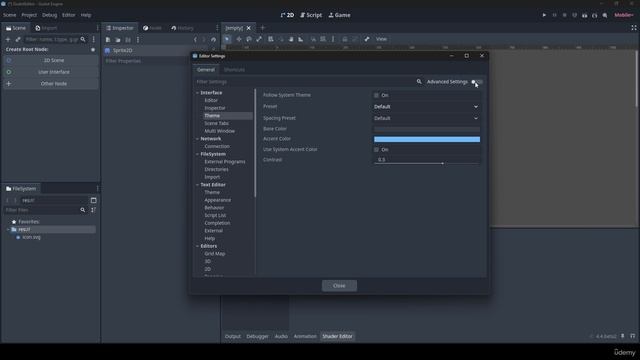The image size is (640, 360).
Task: Open the Output bottom panel
Action: (x=233, y=336)
